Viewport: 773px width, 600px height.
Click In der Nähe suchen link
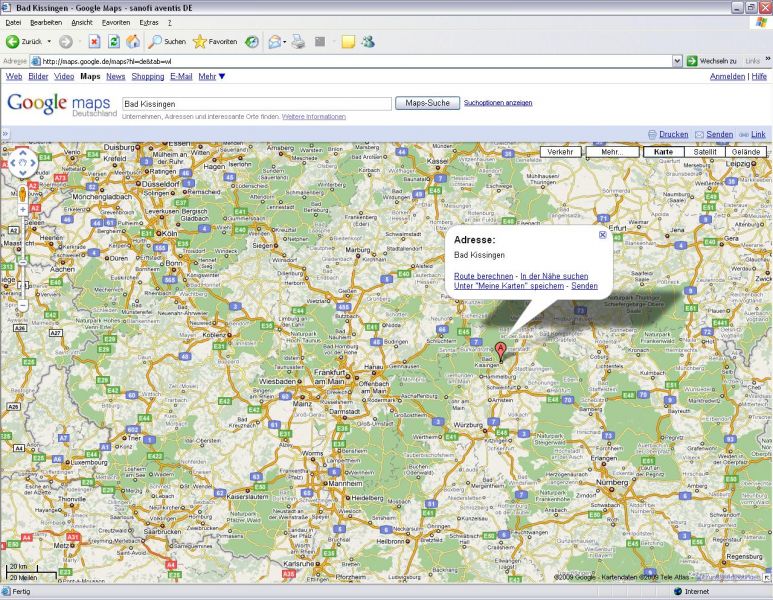click(554, 276)
